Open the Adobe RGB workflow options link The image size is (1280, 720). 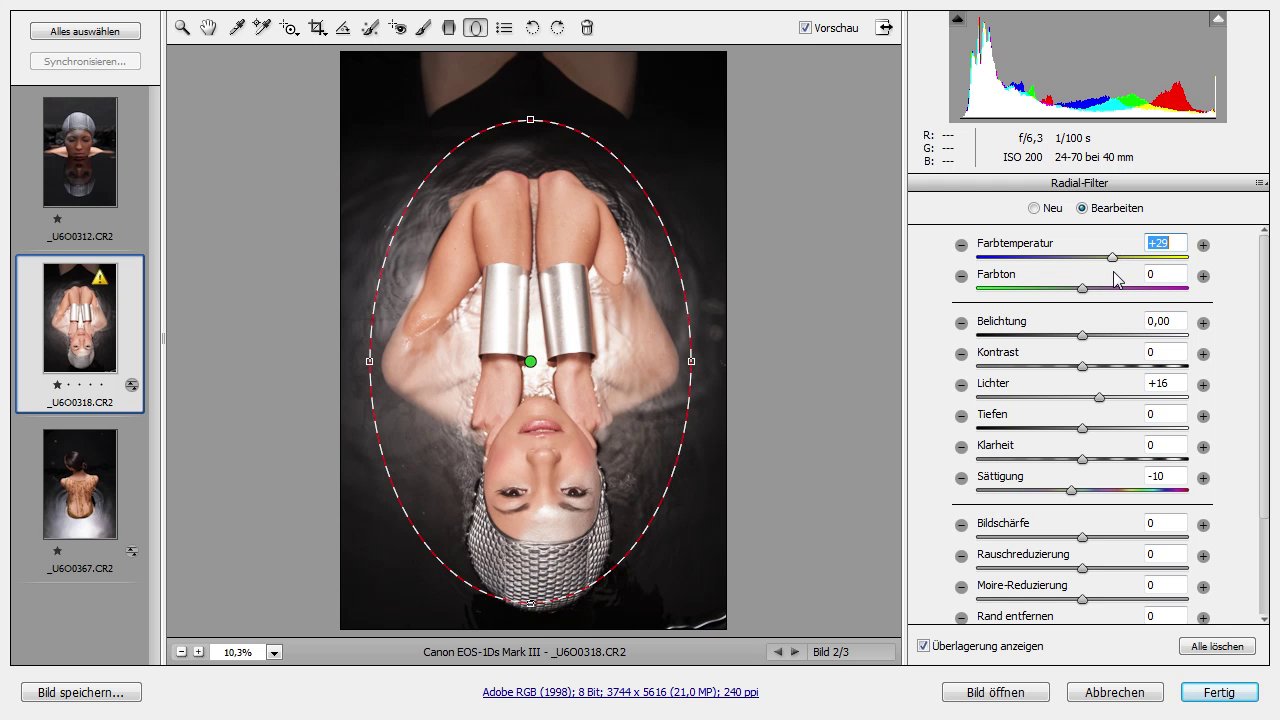click(620, 692)
